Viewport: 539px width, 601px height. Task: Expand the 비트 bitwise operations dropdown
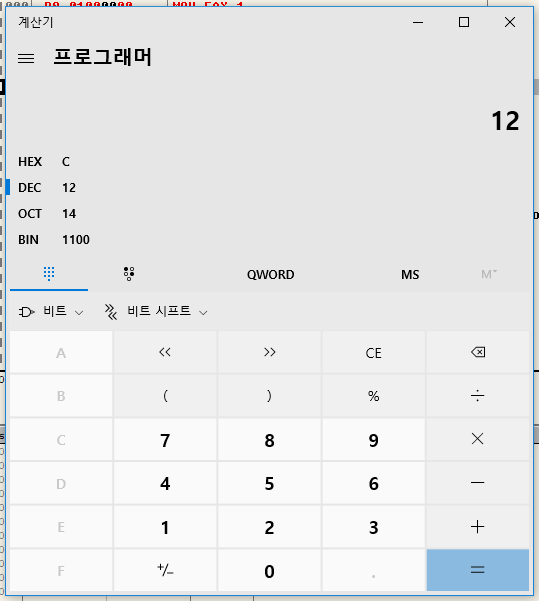pos(51,312)
